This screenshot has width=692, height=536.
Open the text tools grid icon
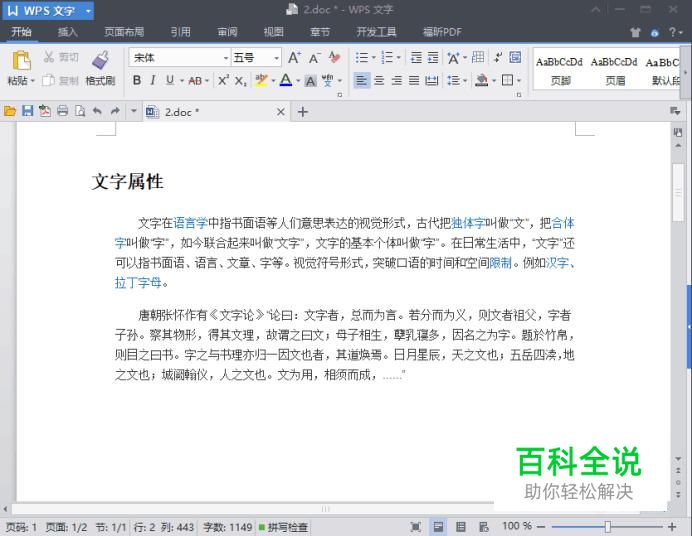click(x=478, y=57)
